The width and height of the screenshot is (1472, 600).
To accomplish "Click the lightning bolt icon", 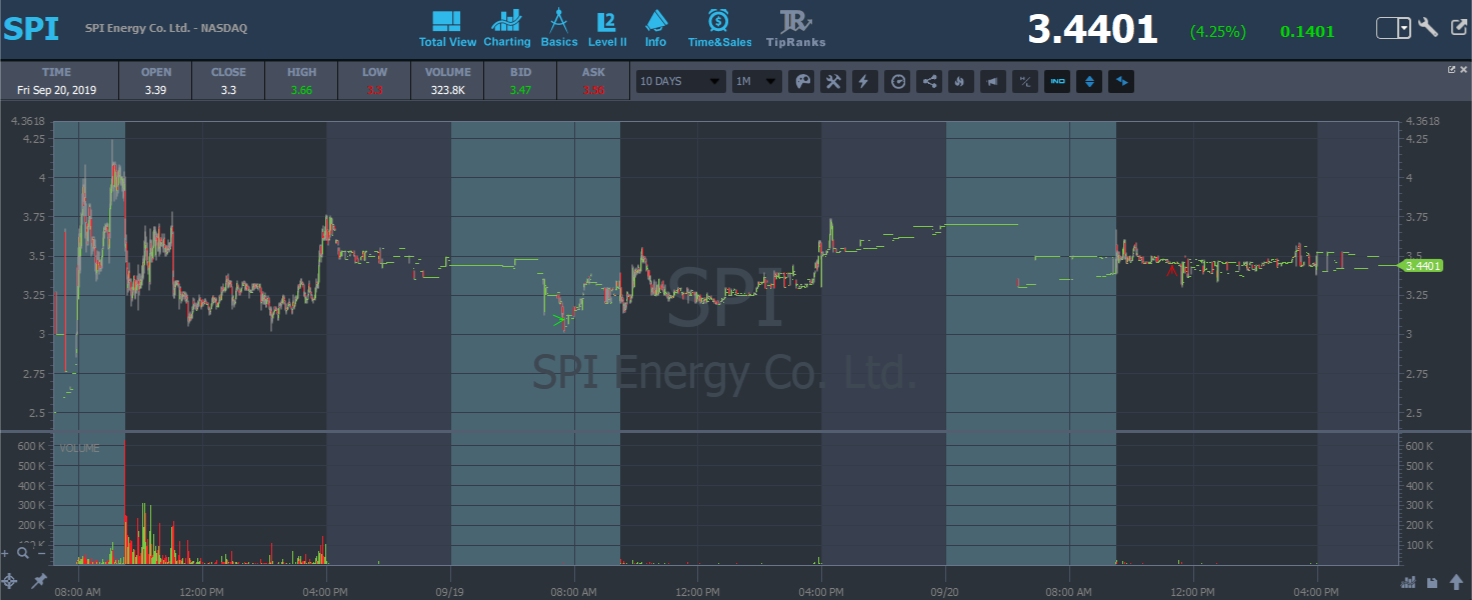I will 865,82.
